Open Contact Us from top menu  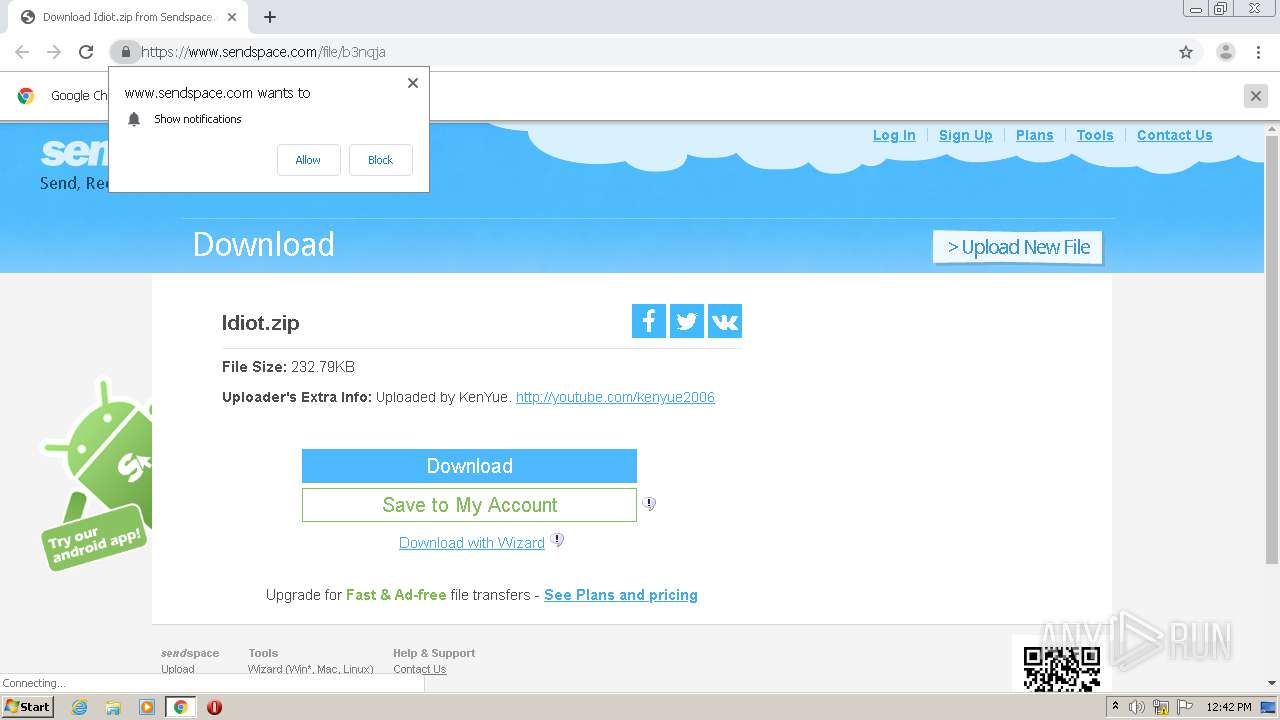point(1175,135)
